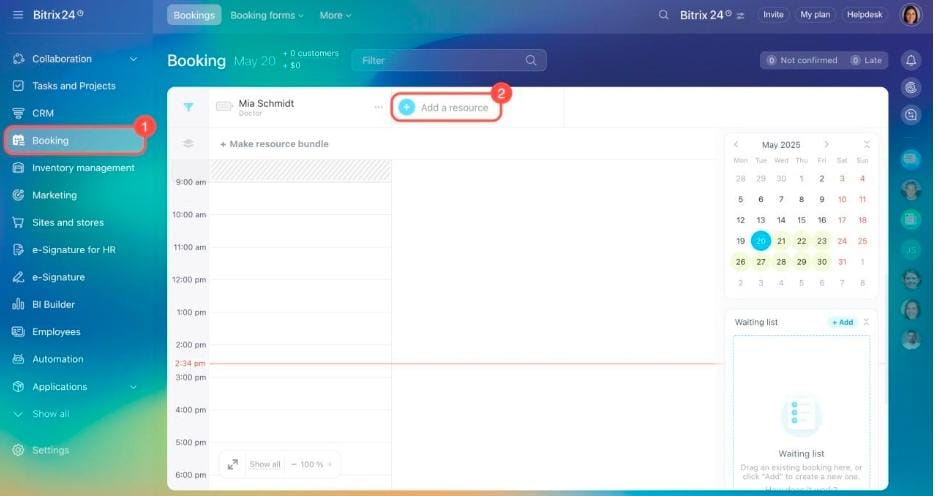Click the teal funnel filter icon

[x=188, y=107]
